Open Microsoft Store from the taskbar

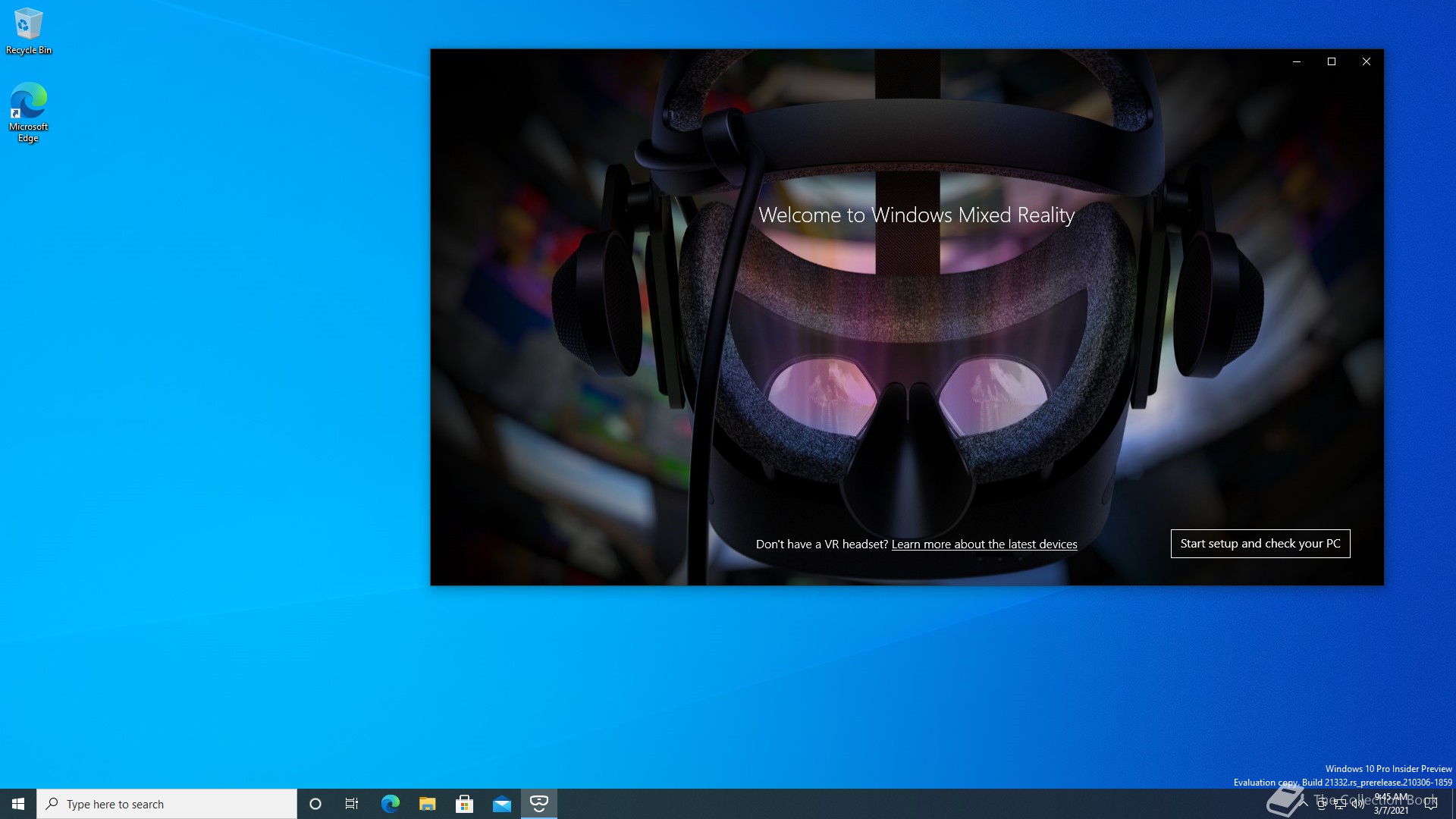(x=465, y=804)
